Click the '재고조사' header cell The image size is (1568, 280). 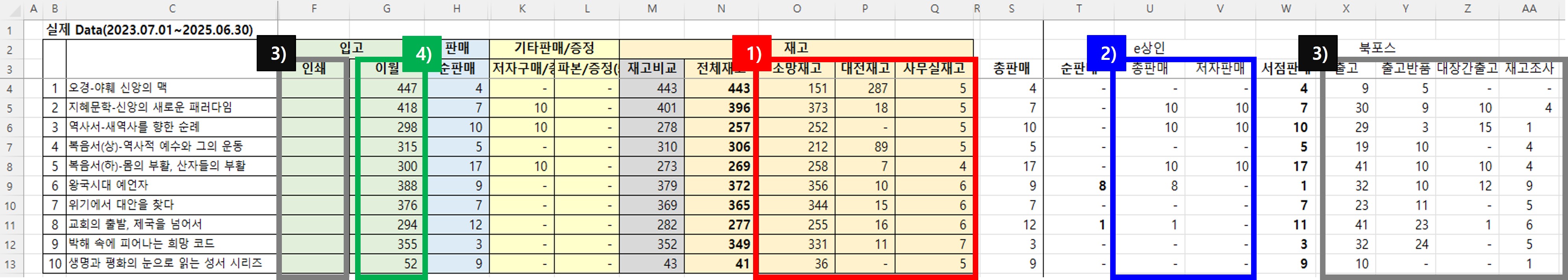[x=1530, y=68]
